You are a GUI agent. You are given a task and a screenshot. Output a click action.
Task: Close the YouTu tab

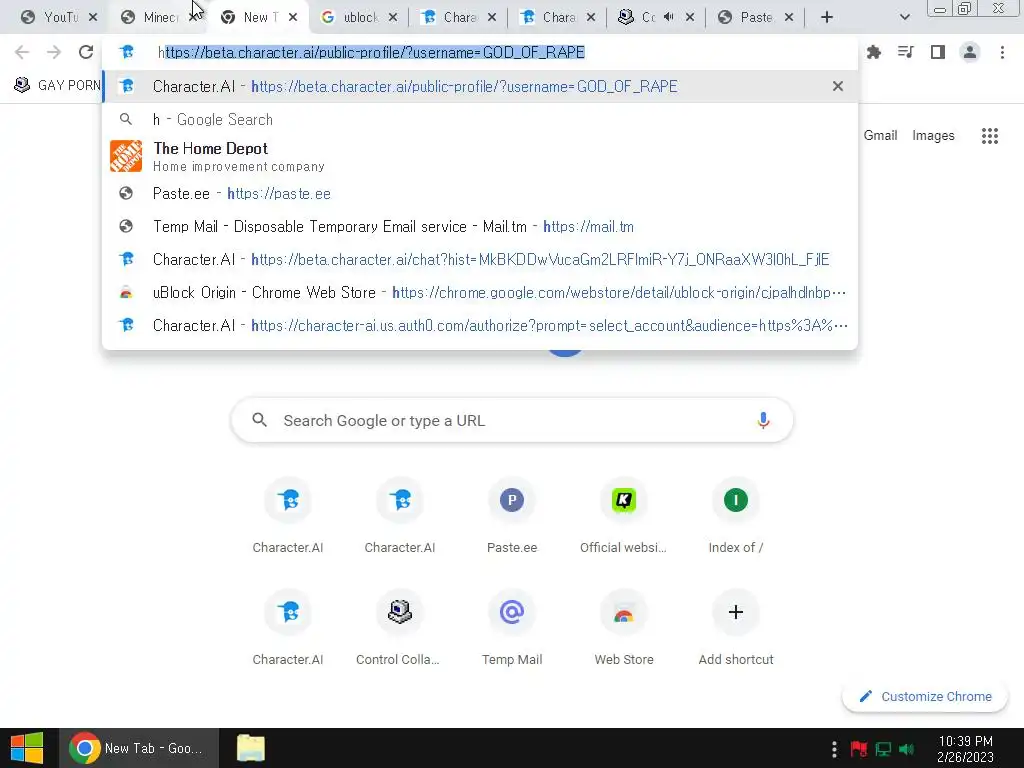click(x=93, y=18)
